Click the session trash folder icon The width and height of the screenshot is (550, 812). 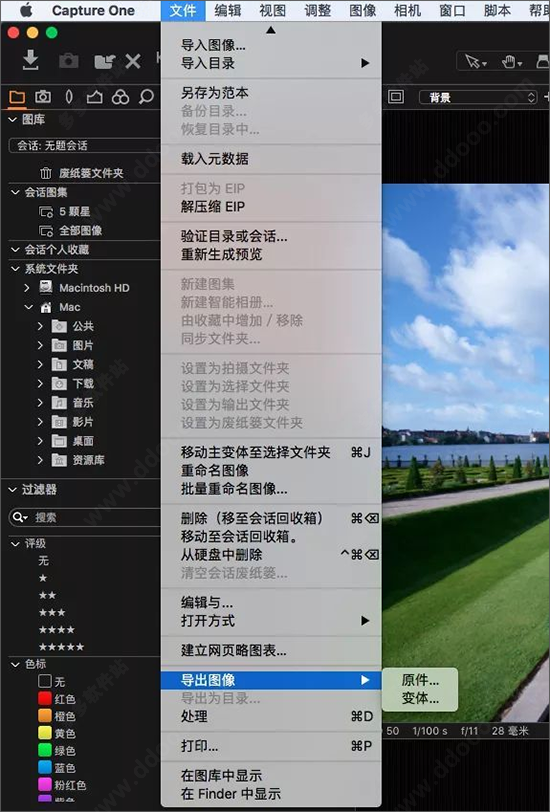pyautogui.click(x=46, y=173)
